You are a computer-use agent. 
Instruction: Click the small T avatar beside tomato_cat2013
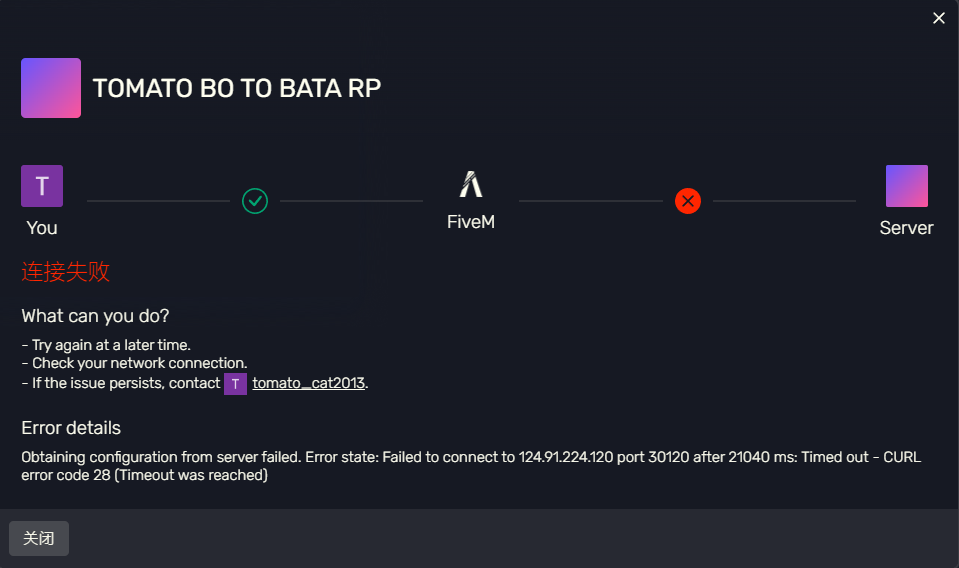pos(235,384)
